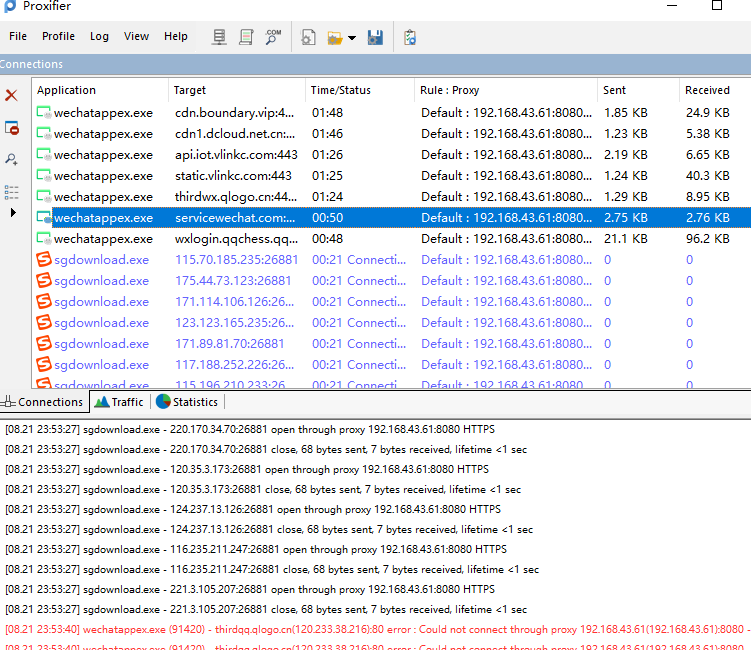
Task: Click the red 23:53:40 thirdqq.qlogo.cn error line
Action: (378, 629)
